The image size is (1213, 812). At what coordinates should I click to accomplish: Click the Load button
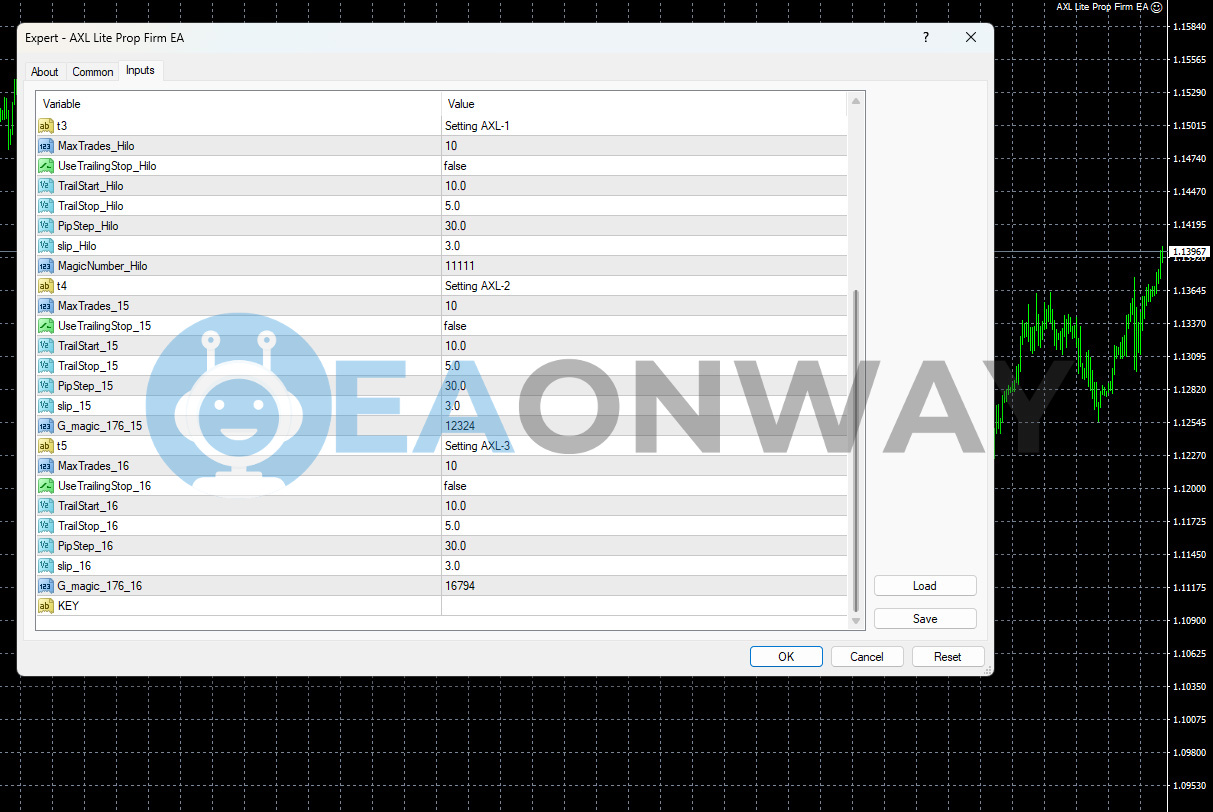click(x=925, y=586)
